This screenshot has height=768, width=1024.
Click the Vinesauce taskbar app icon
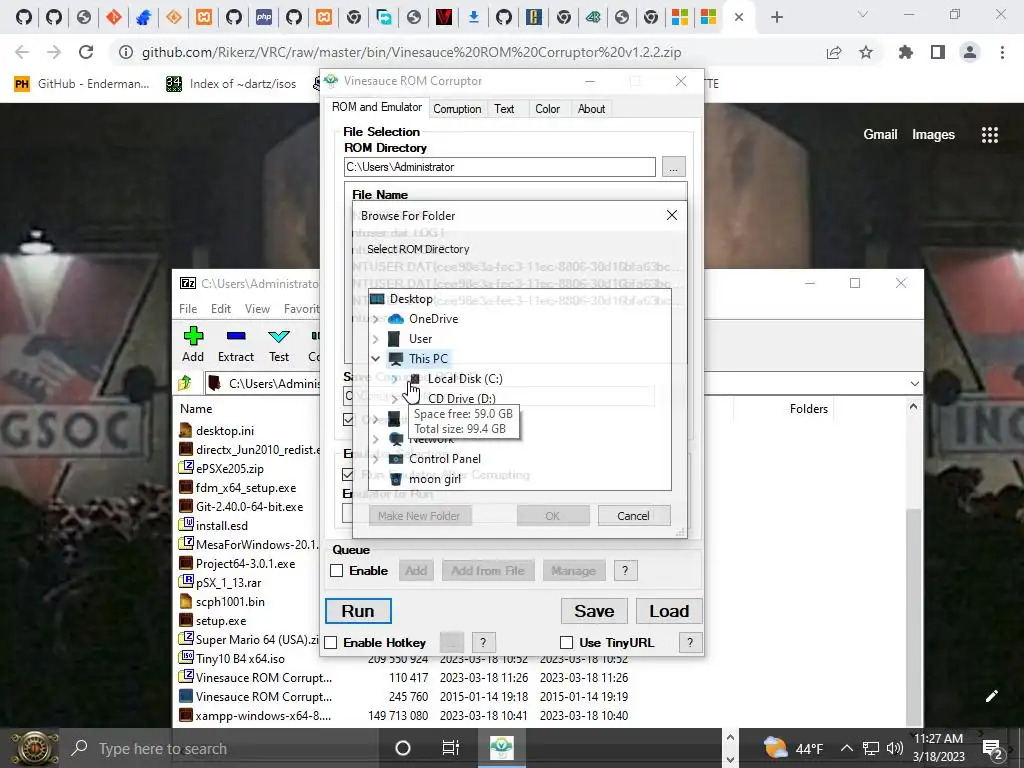click(502, 748)
